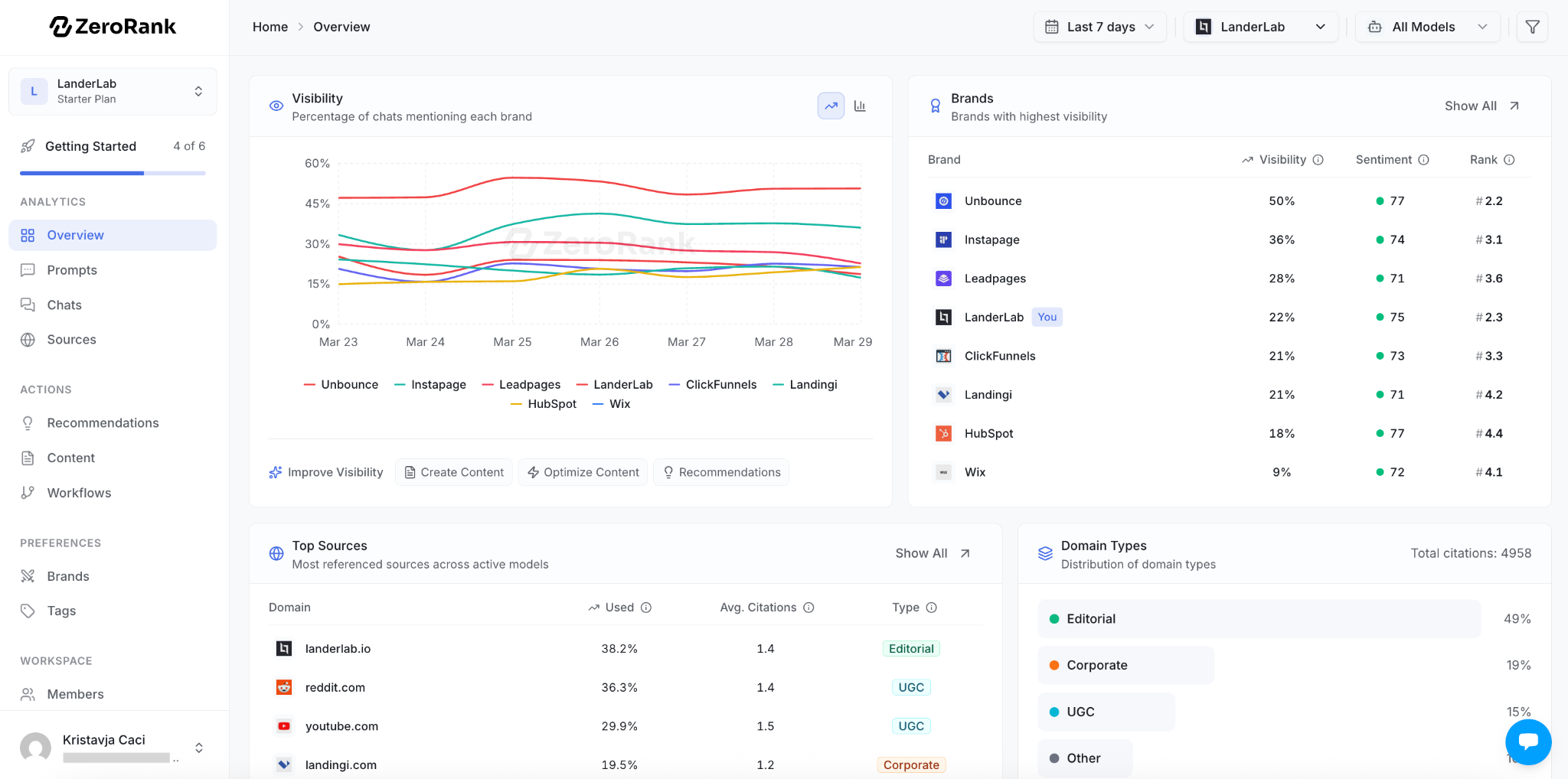Open the All Models dropdown
1568x779 pixels.
[x=1427, y=27]
